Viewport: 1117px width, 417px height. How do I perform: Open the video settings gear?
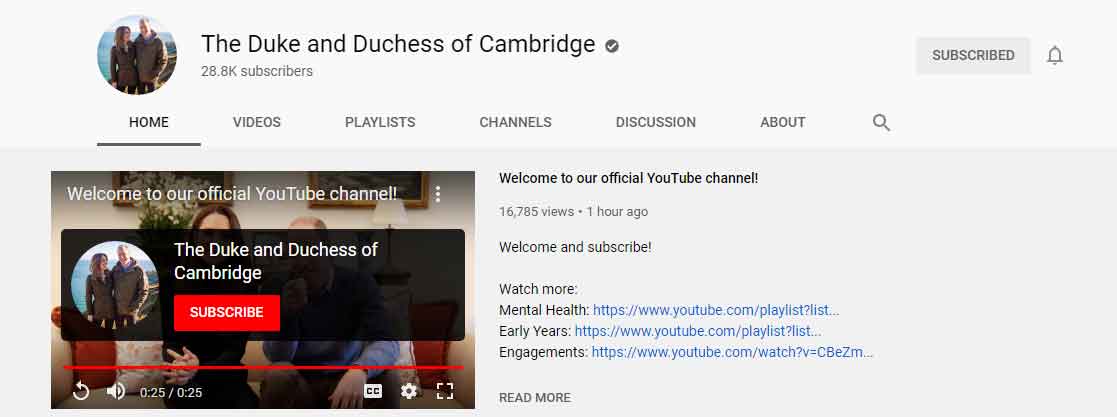pyautogui.click(x=409, y=391)
